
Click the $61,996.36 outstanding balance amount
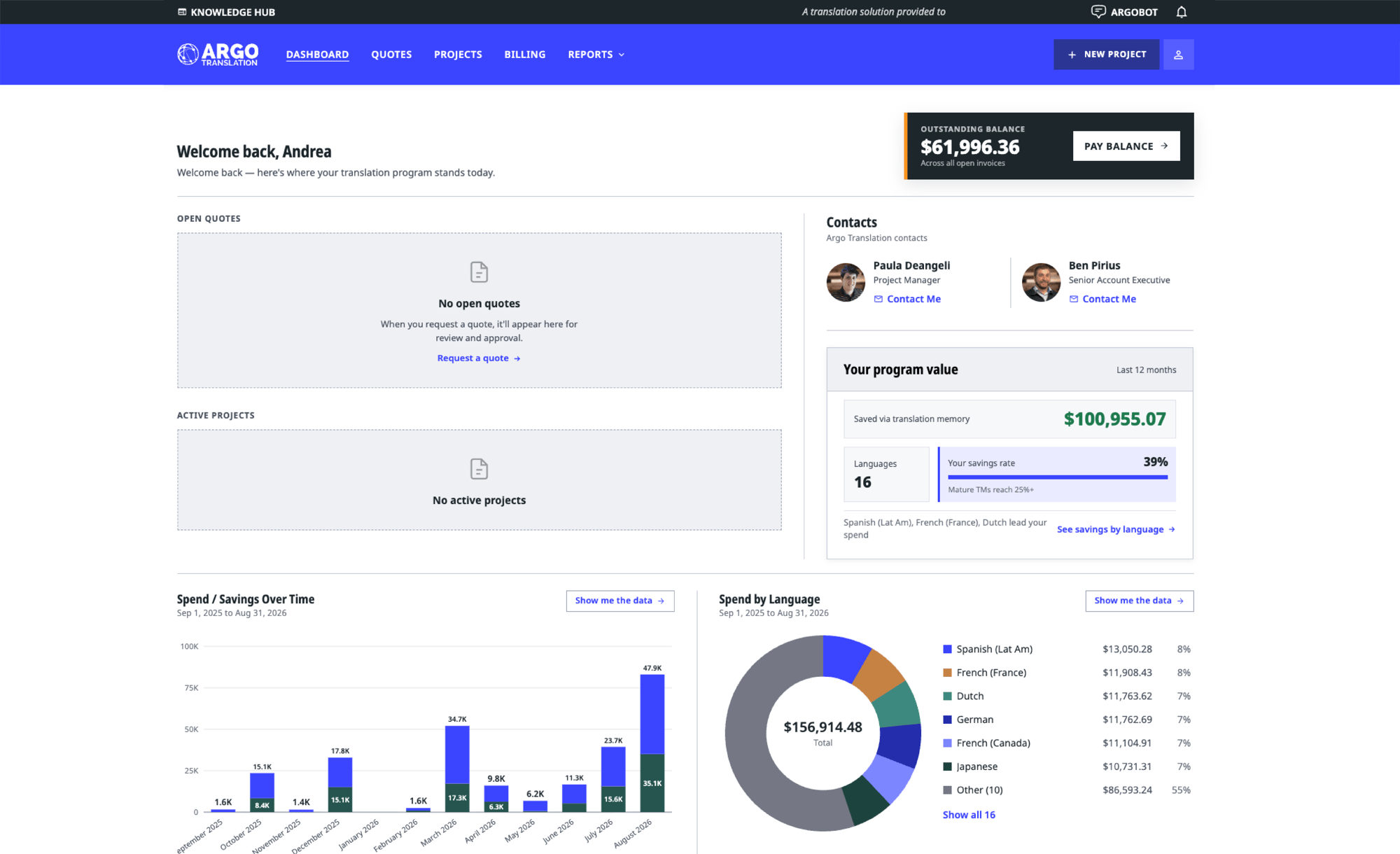tap(969, 147)
